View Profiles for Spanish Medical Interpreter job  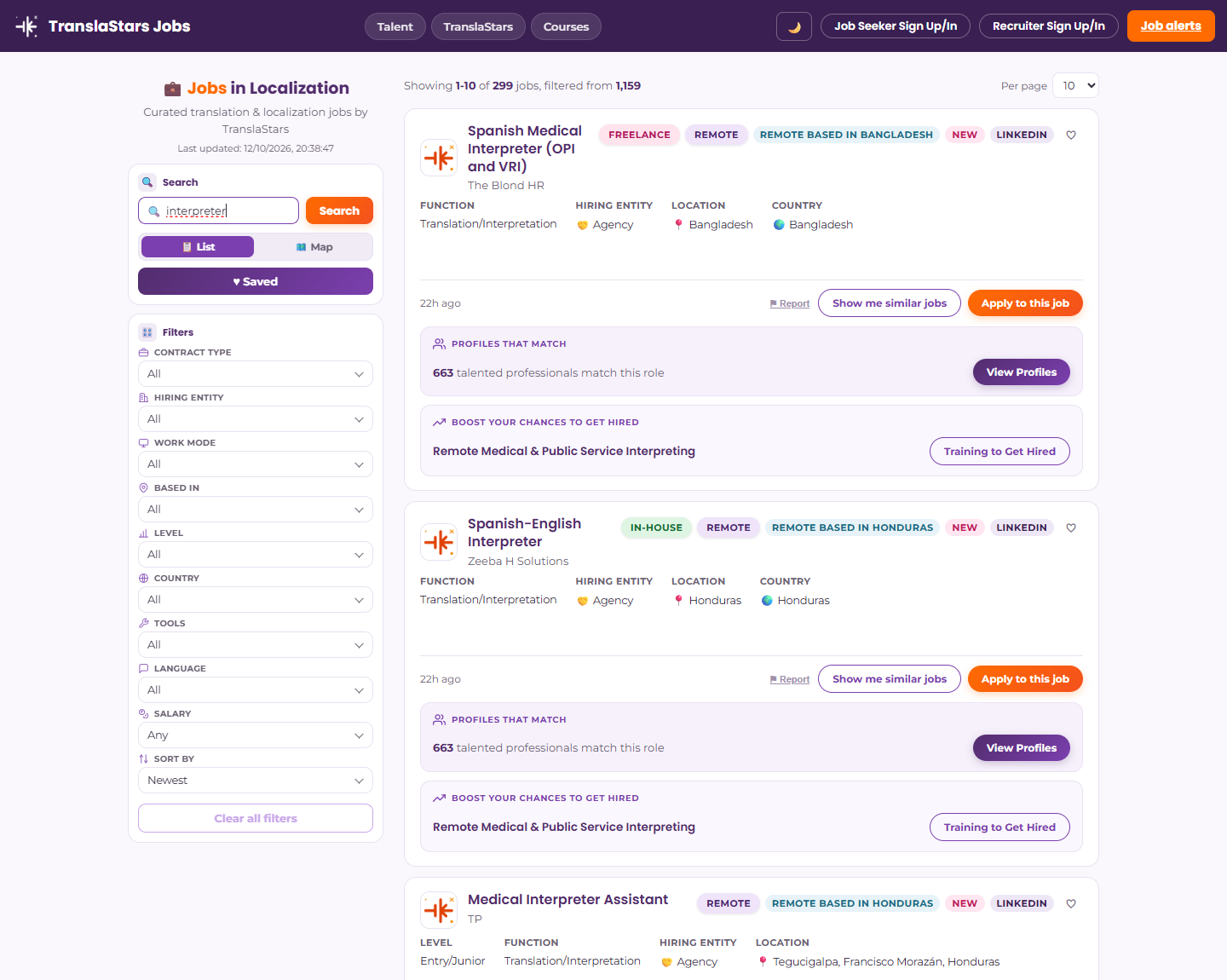1022,372
